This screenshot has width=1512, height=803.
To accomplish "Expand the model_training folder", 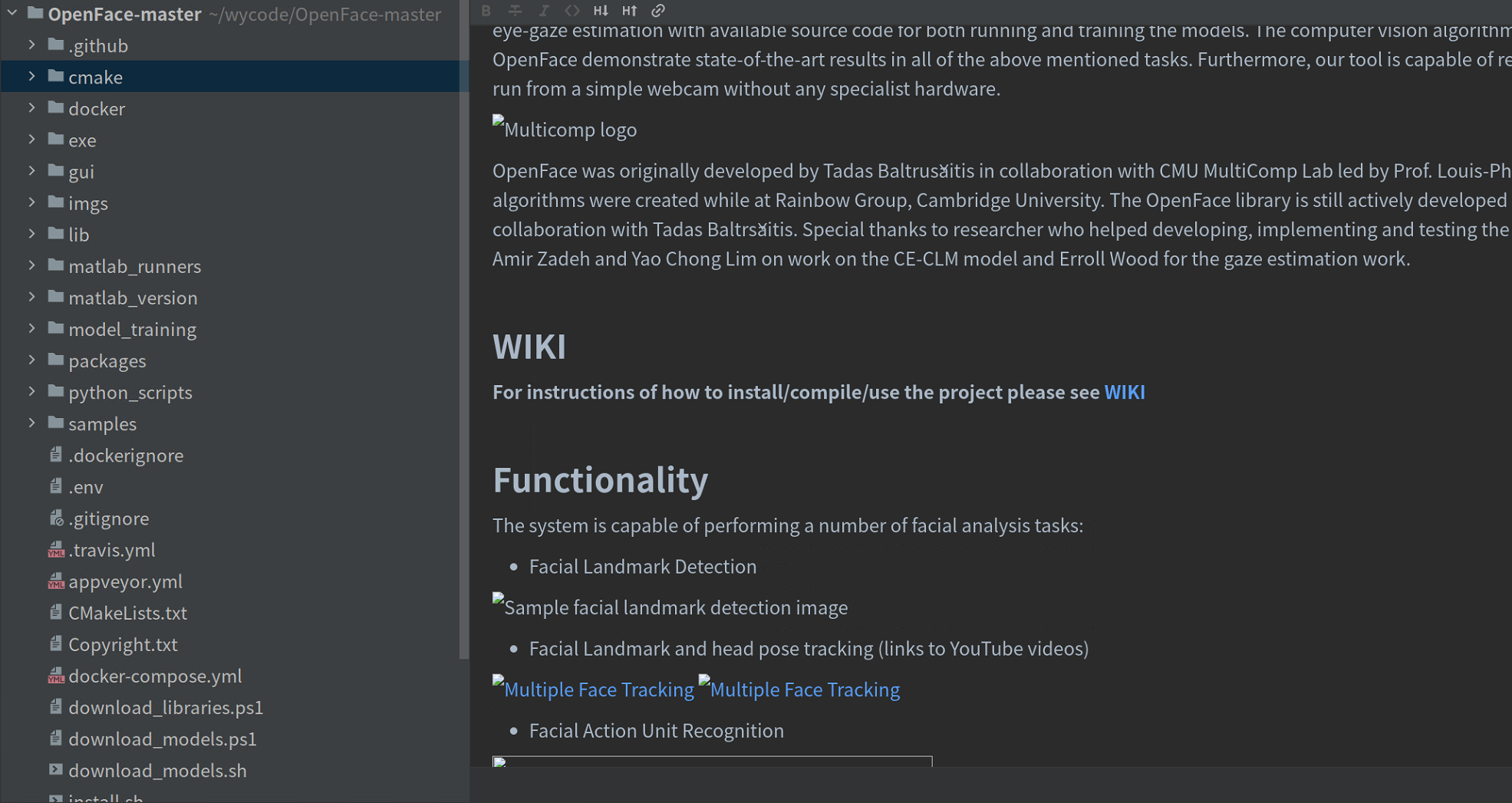I will click(x=31, y=329).
